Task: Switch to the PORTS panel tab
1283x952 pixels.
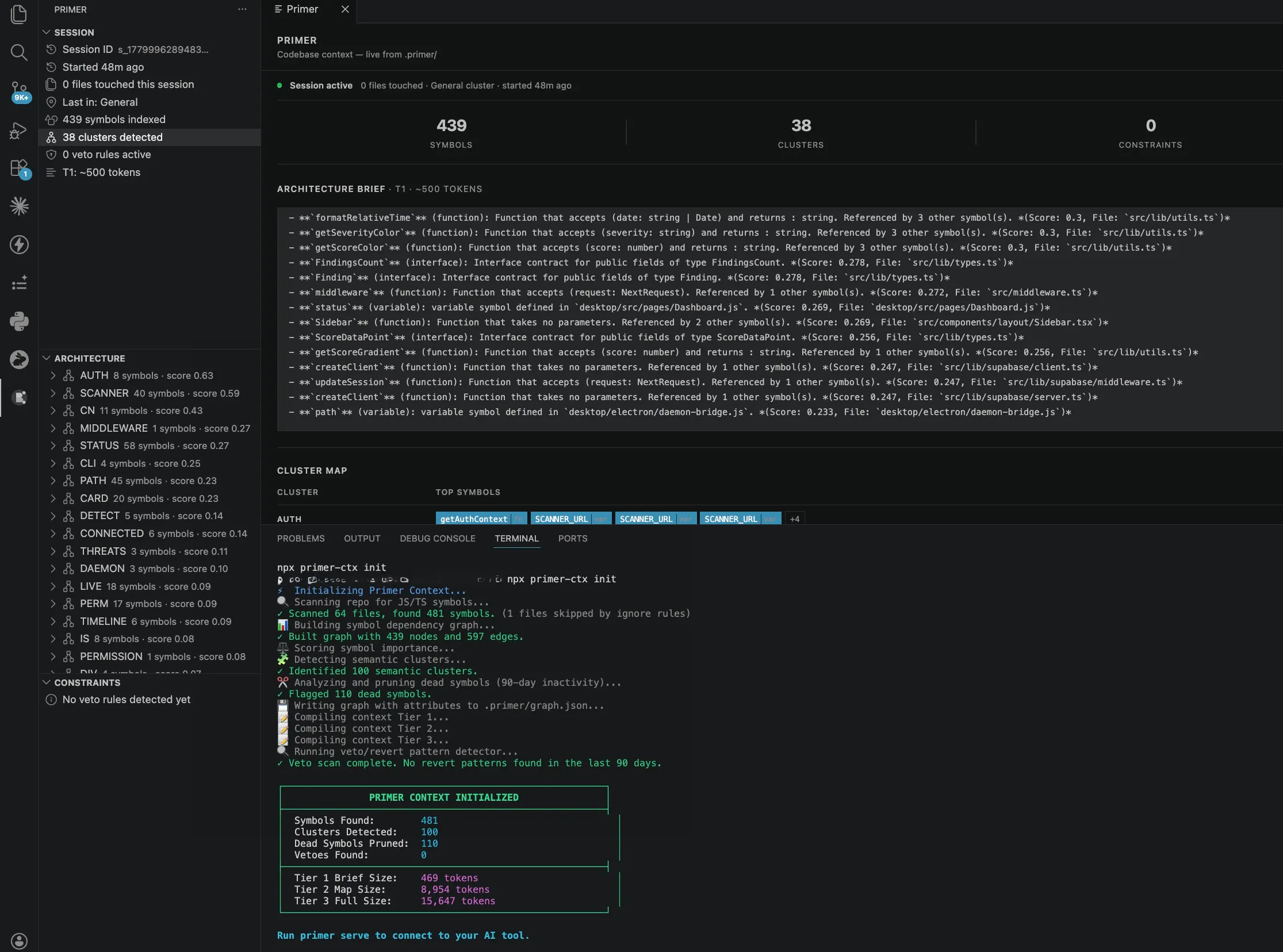Action: (573, 538)
